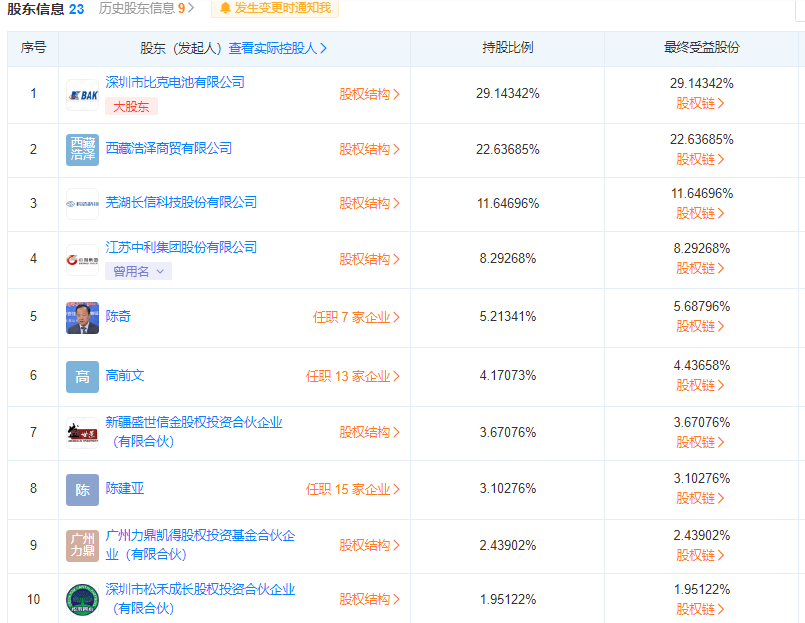The image size is (805, 623).
Task: Click 发生变更时通知我 bell button
Action: point(274,8)
